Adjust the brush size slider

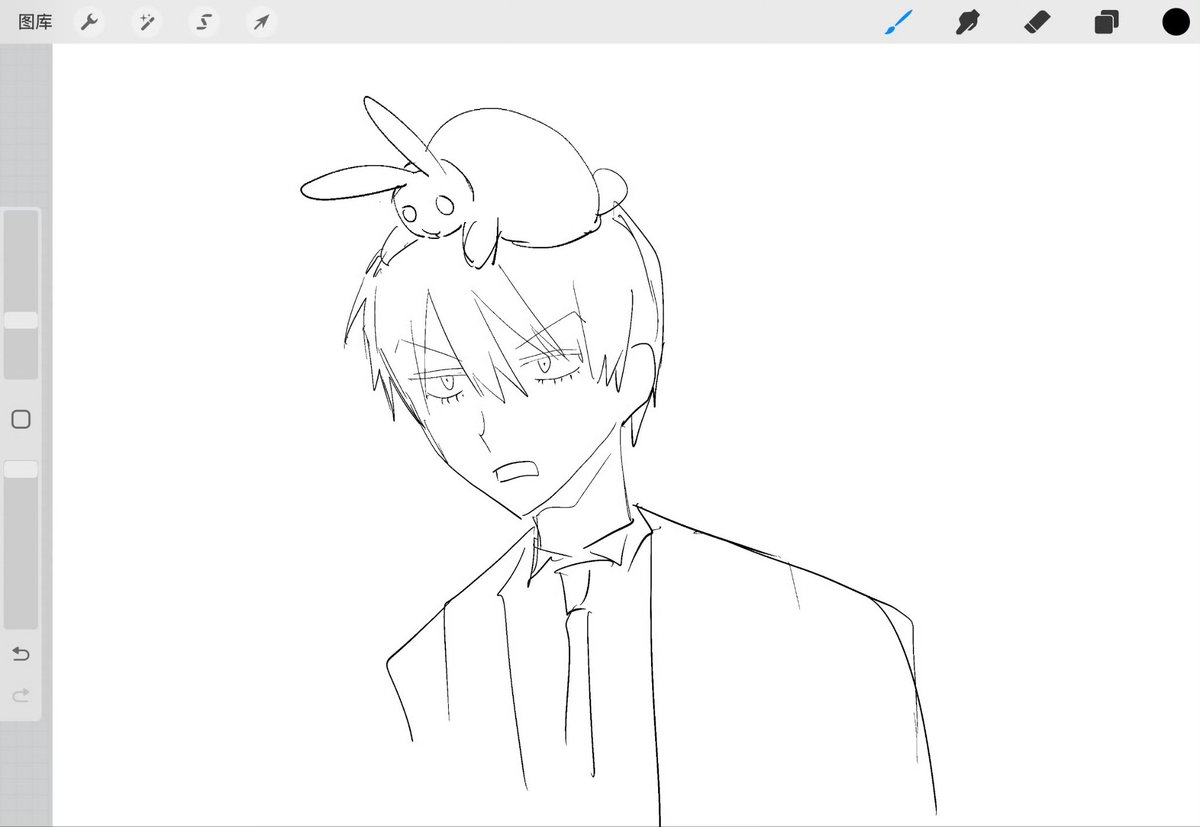(x=20, y=319)
